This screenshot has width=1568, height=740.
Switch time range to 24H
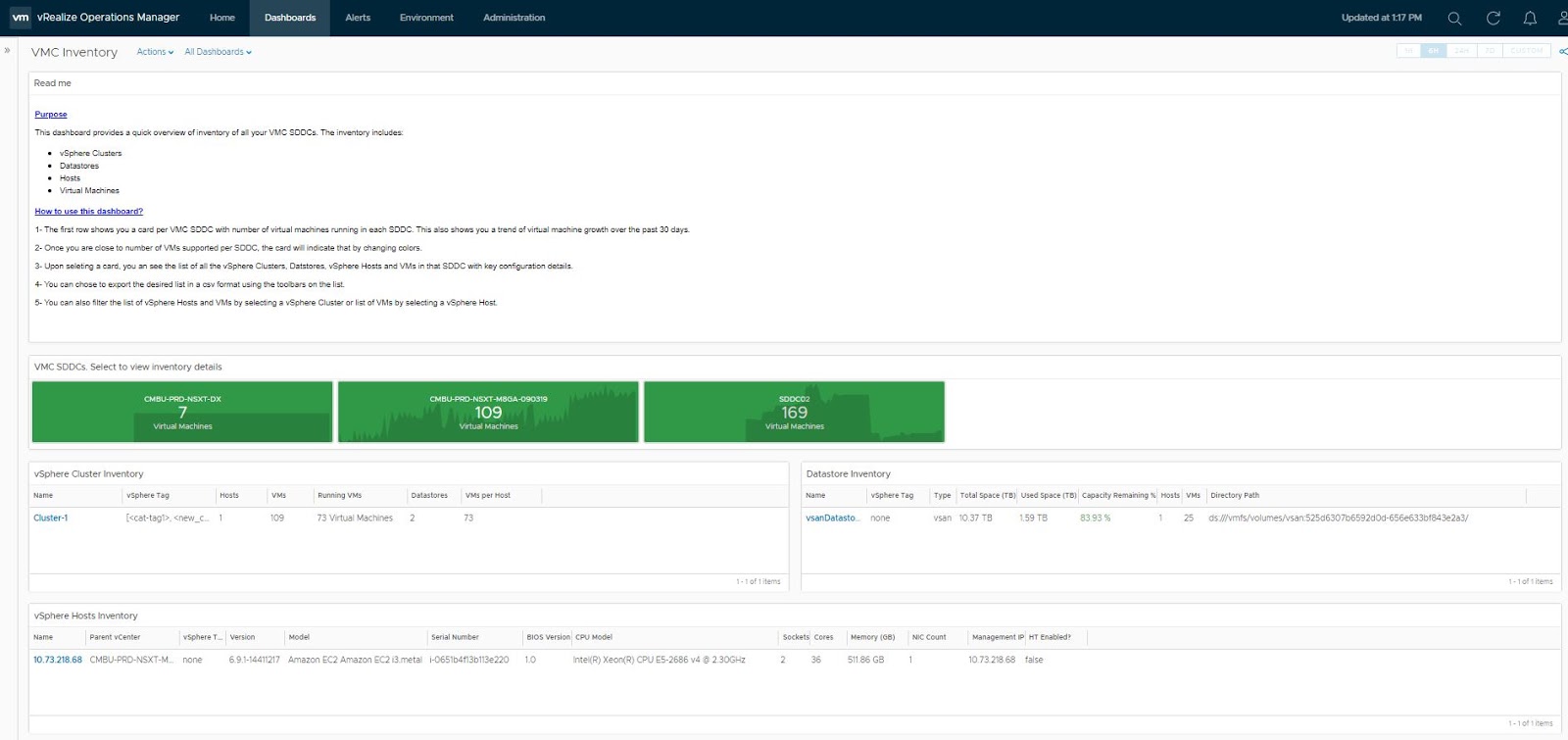[x=1461, y=51]
